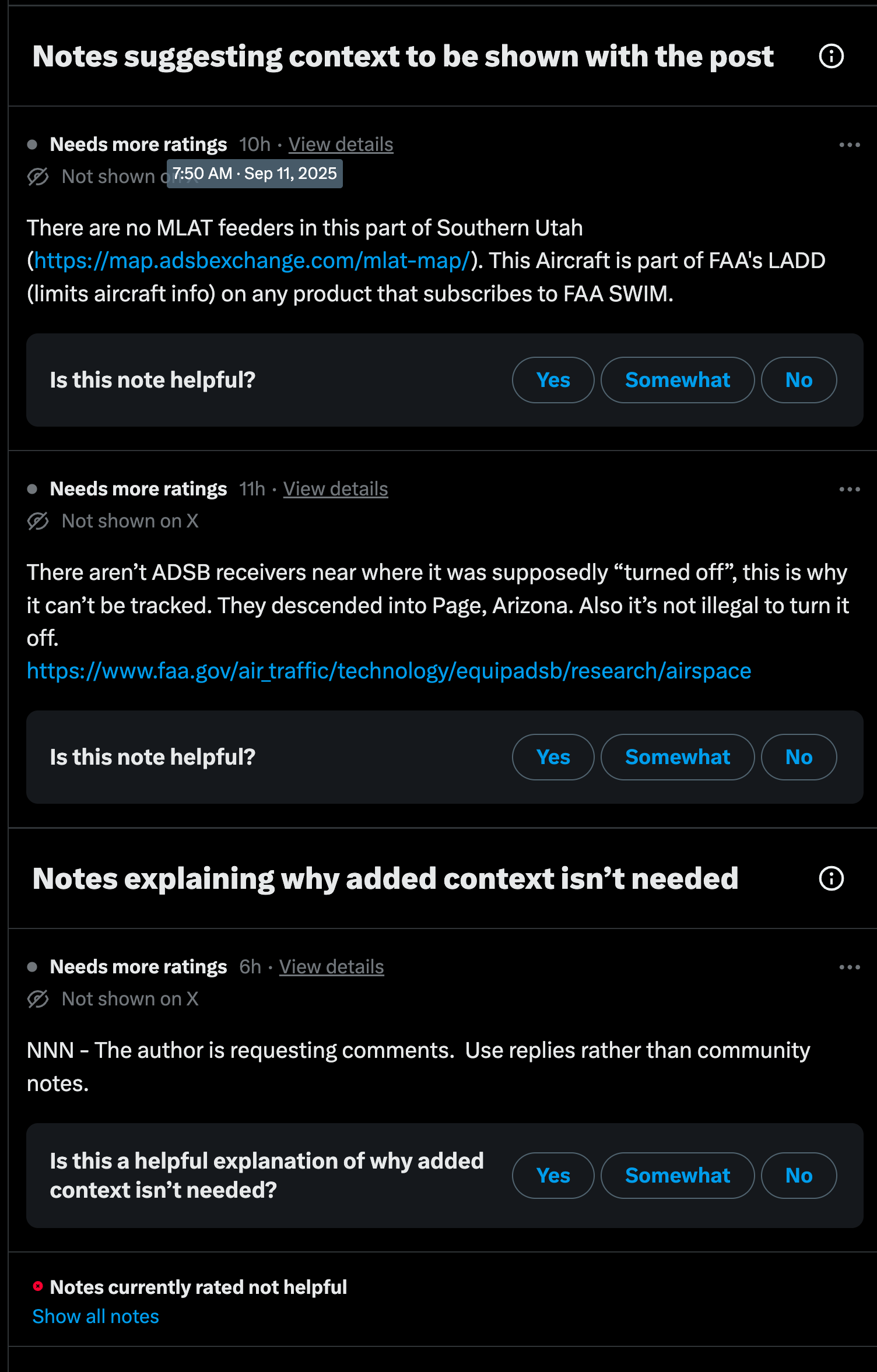Viewport: 877px width, 1372px height.
Task: Open three-dot menu on ADSB receivers note
Action: (x=849, y=489)
